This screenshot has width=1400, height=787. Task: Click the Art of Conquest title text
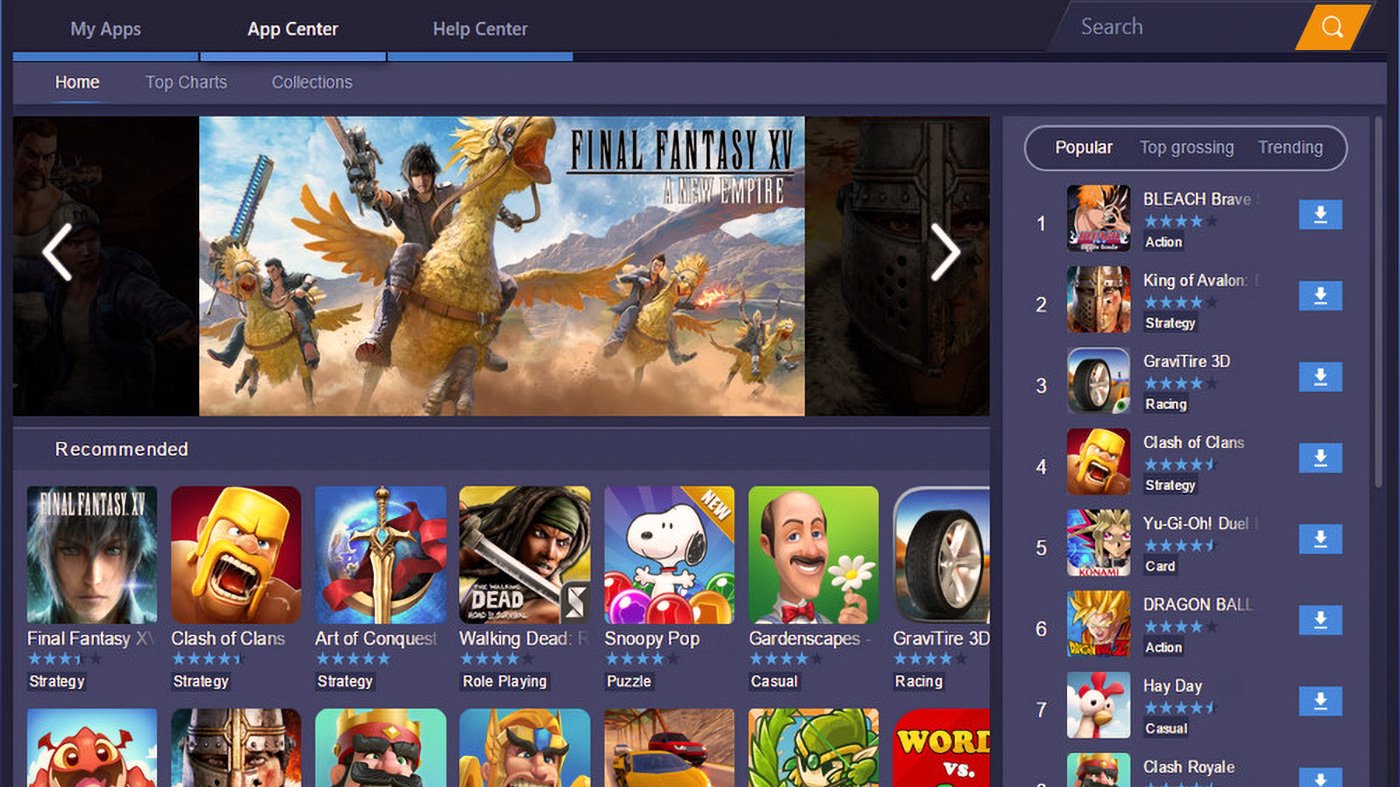coord(376,638)
